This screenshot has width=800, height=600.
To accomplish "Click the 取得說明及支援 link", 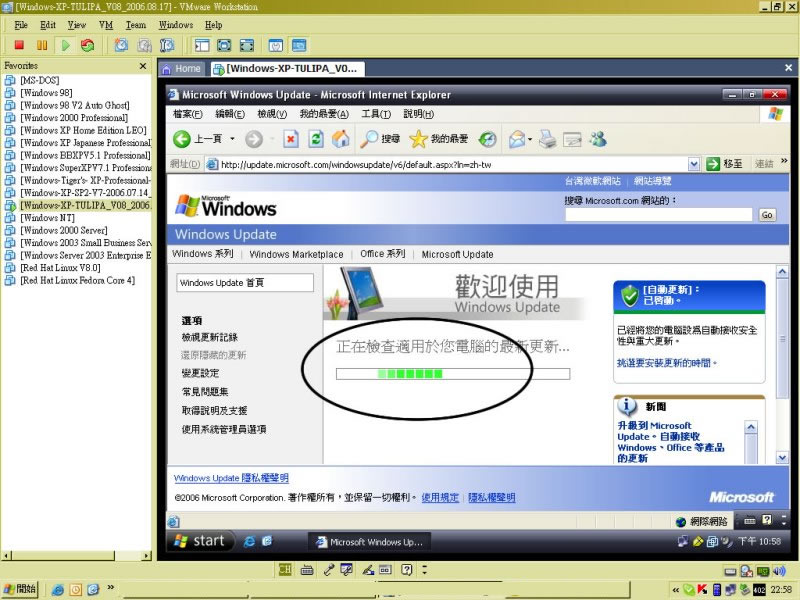I will coord(214,410).
